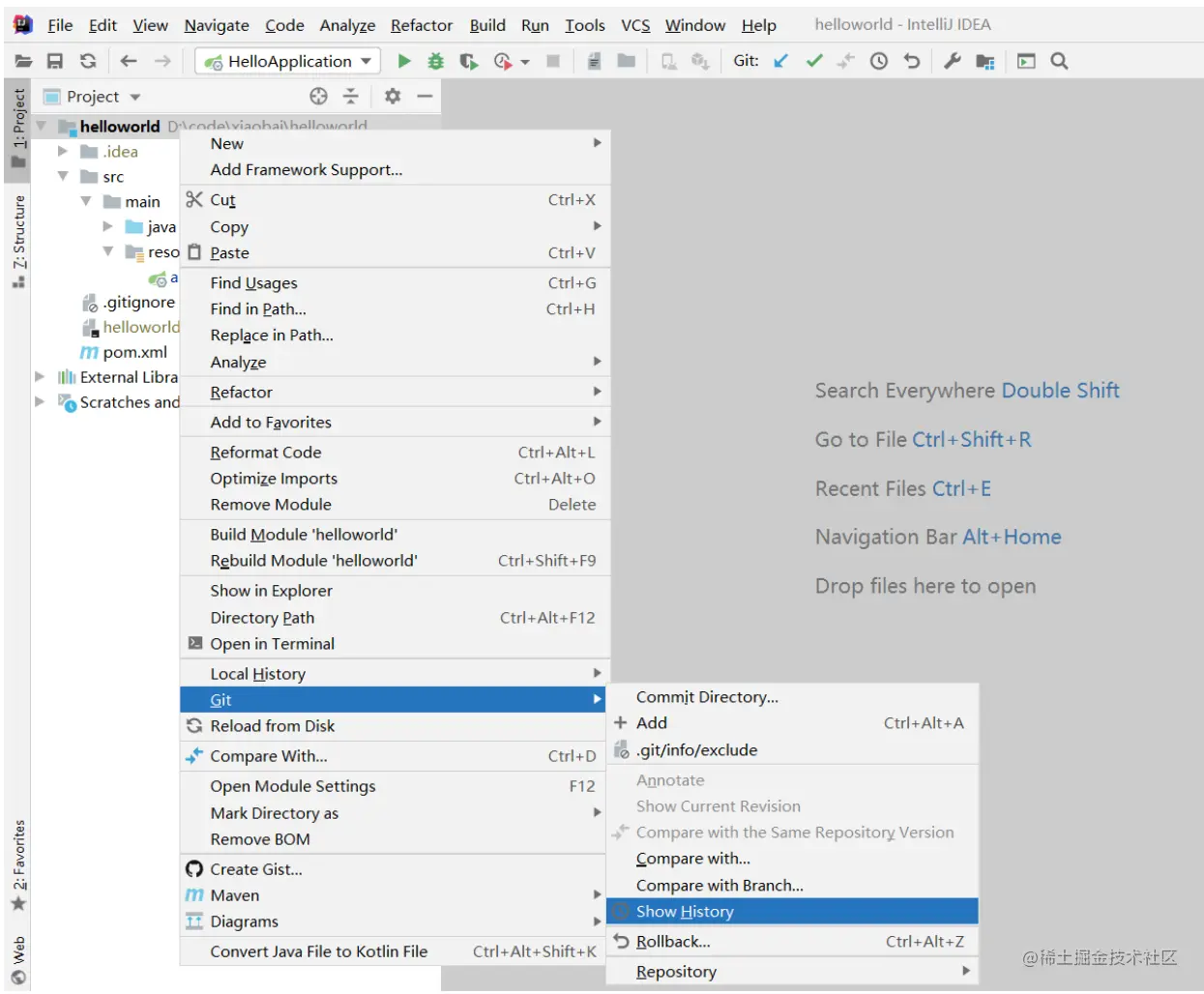Click .git/info/exclude menu entry

pyautogui.click(x=792, y=749)
